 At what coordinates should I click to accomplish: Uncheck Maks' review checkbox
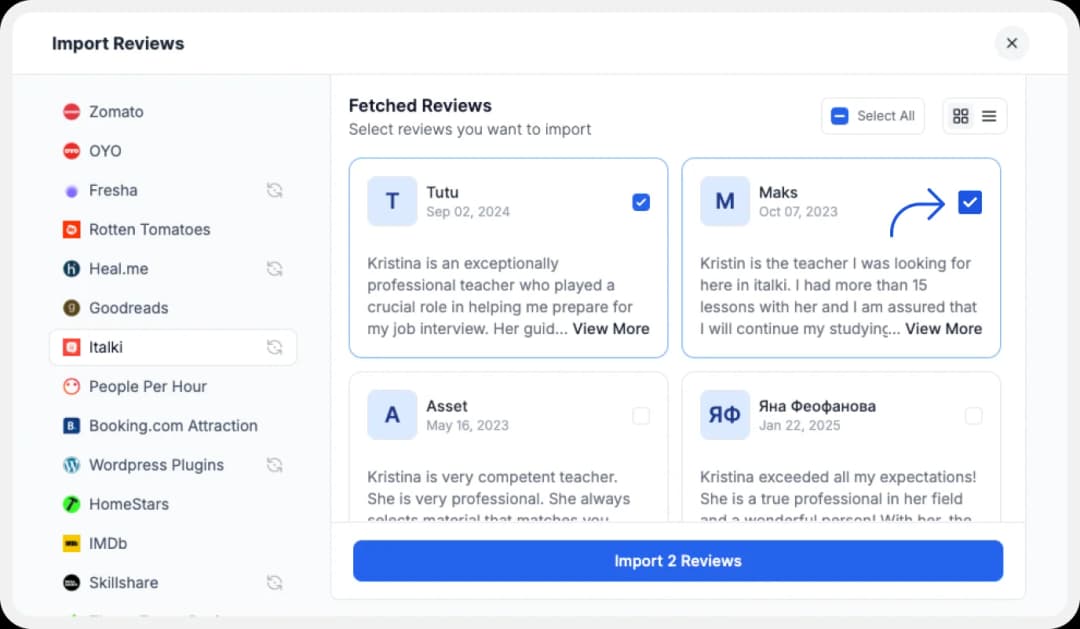coord(970,202)
